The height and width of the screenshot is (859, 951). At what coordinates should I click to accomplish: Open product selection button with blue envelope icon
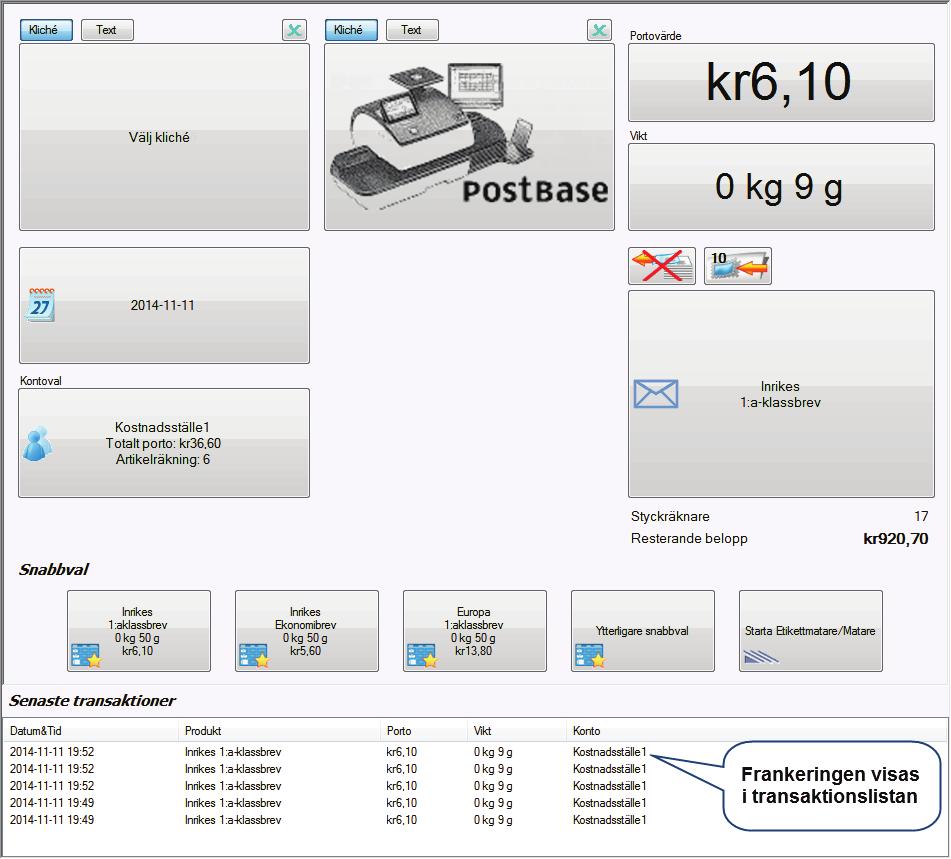[x=781, y=394]
